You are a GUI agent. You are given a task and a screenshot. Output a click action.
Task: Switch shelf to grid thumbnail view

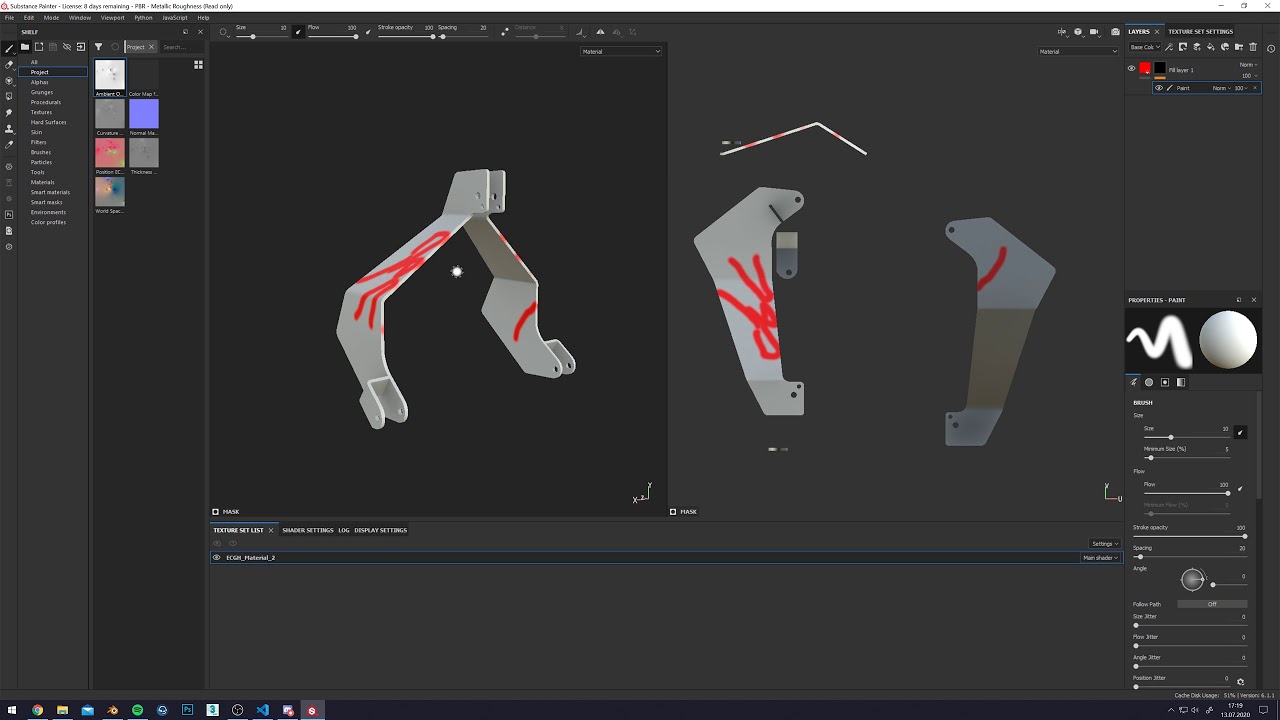pos(198,65)
